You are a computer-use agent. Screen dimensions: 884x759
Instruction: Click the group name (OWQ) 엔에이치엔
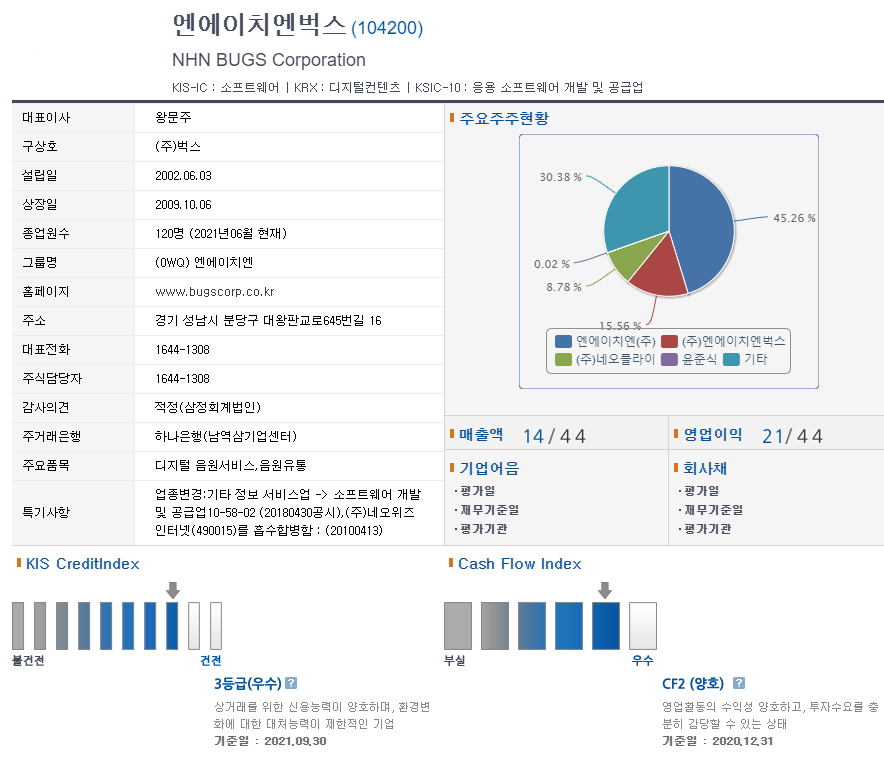click(x=204, y=262)
